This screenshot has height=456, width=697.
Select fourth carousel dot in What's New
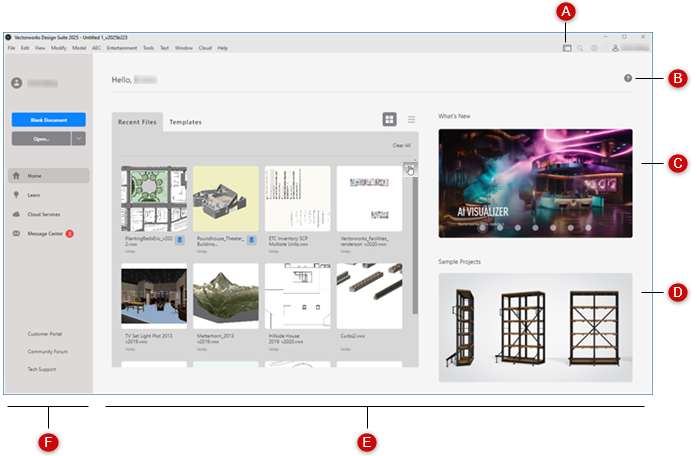tap(535, 228)
